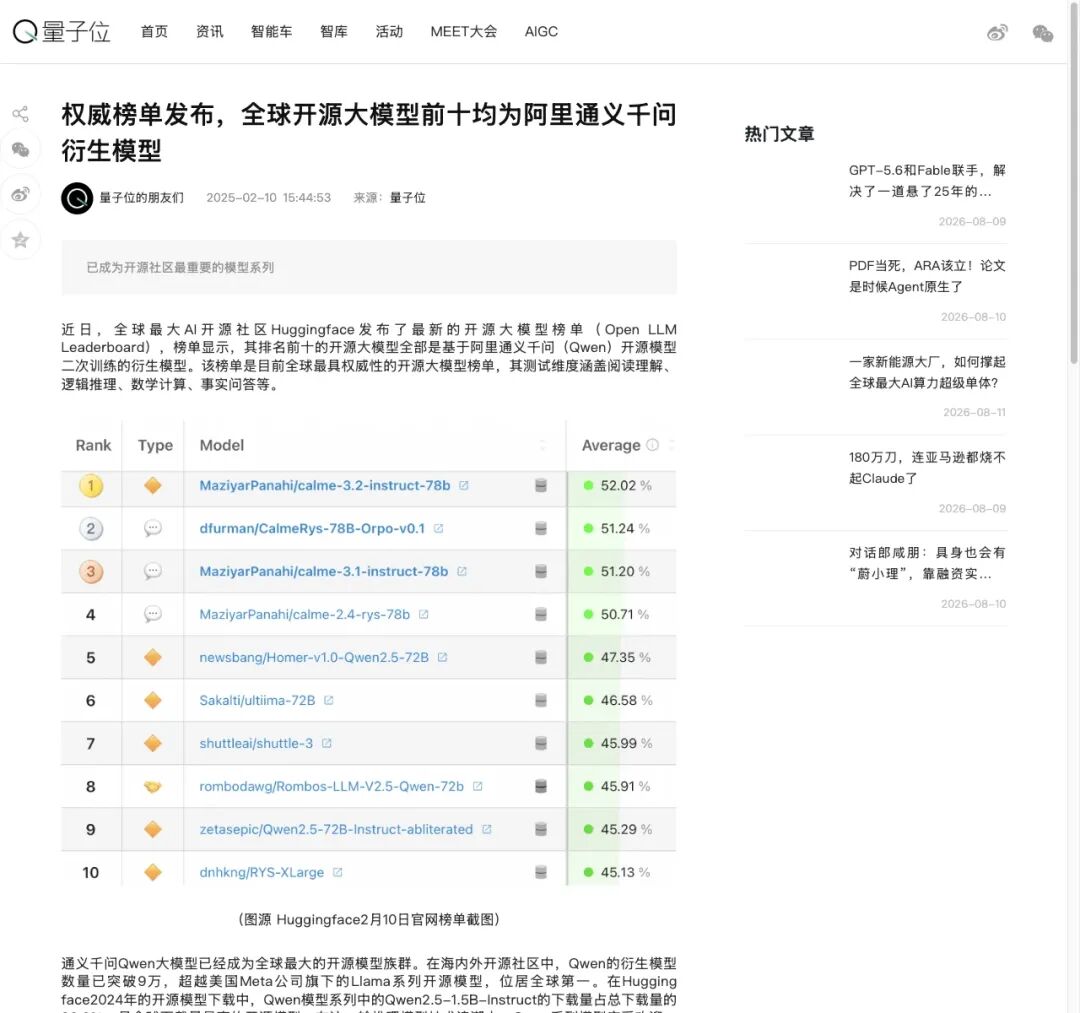Open zetasepic/Qwen2.5-72B-Instruct-abliterated link
1080x1013 pixels.
click(x=336, y=829)
